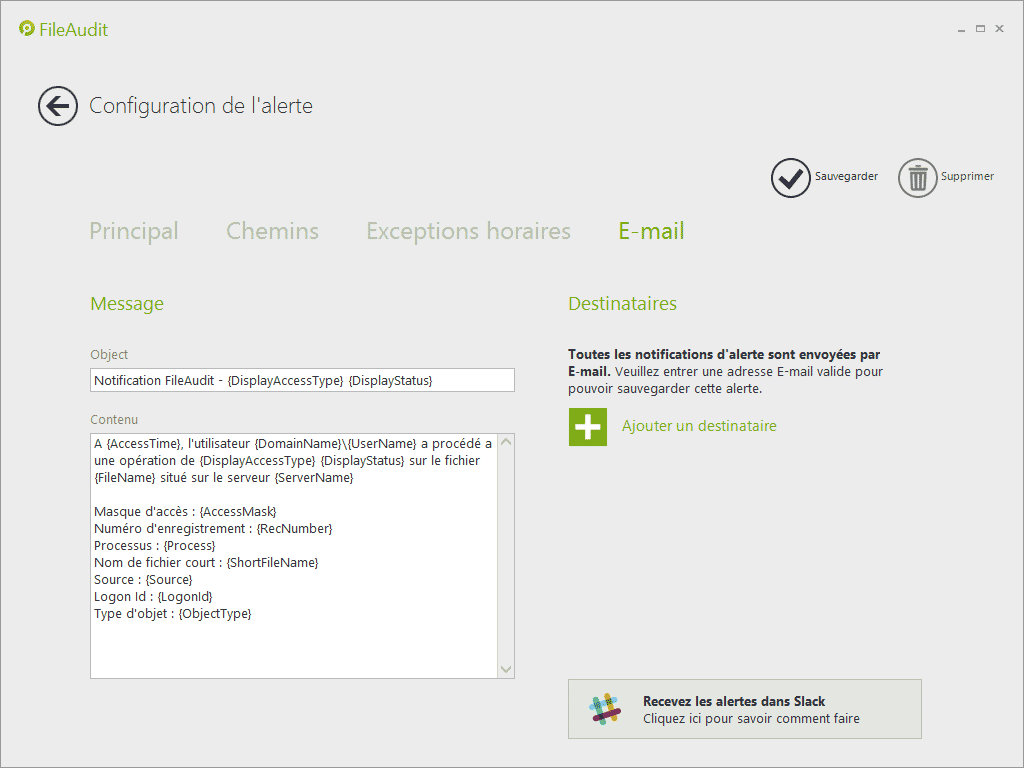Click the Slack logo icon

click(604, 709)
